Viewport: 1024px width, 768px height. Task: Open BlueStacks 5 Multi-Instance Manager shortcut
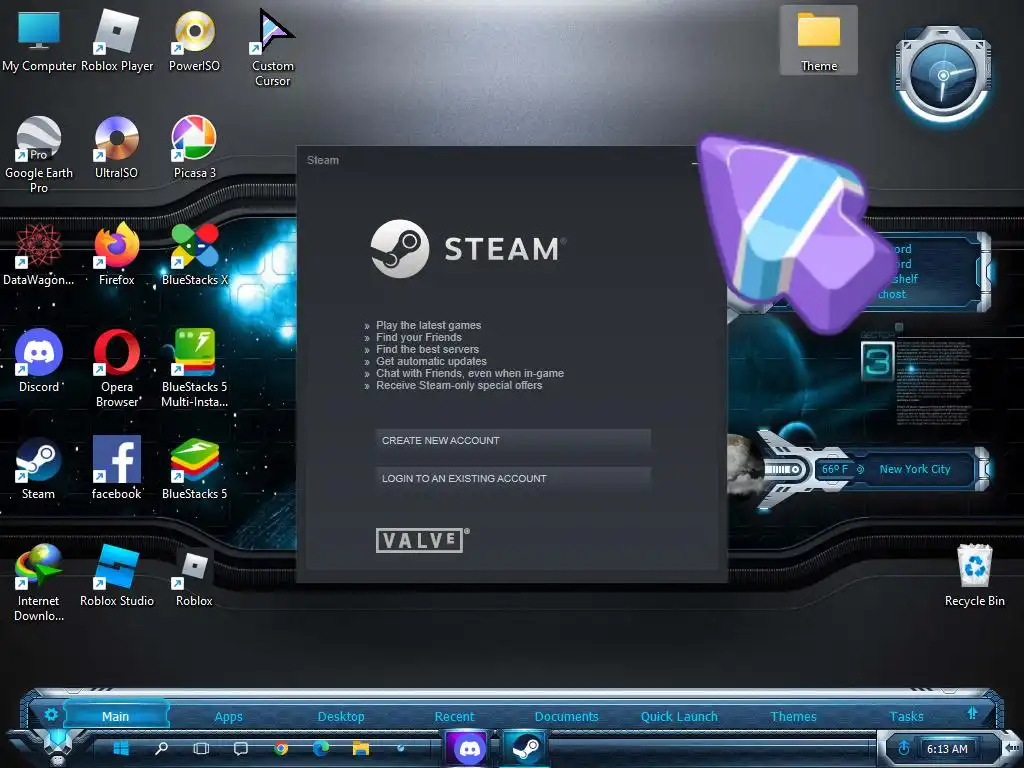[195, 369]
